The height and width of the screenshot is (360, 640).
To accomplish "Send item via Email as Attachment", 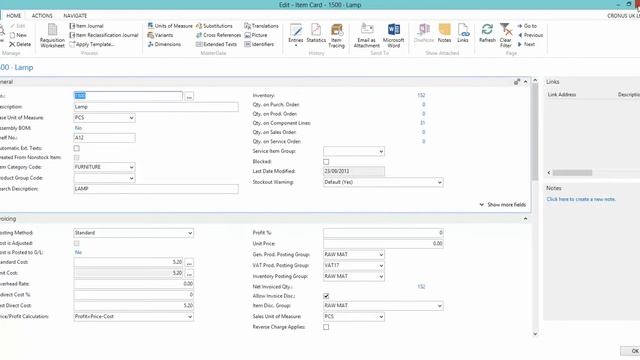I will (367, 36).
